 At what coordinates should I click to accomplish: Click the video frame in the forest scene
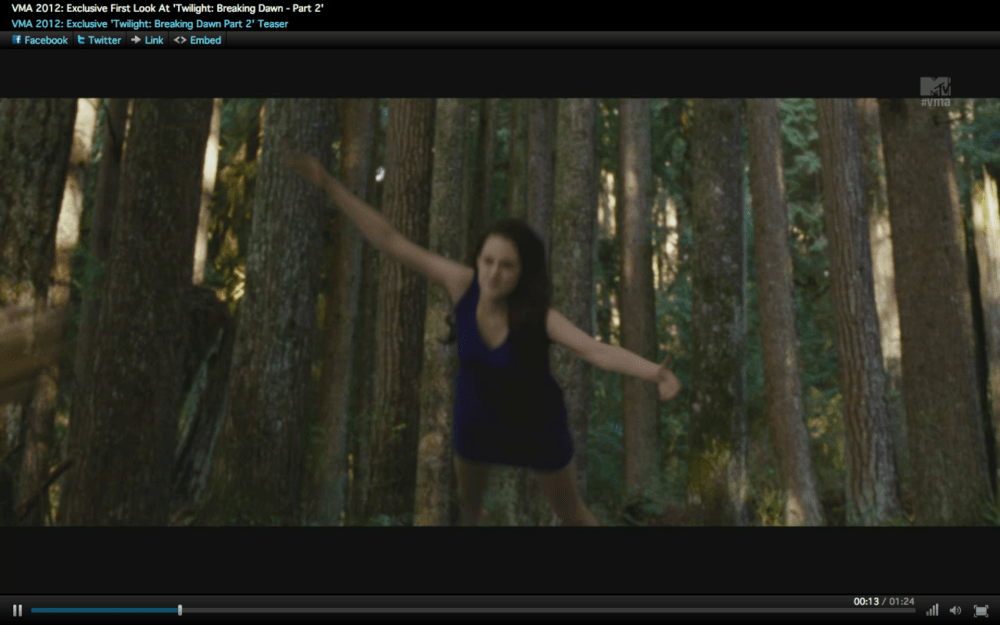point(500,310)
